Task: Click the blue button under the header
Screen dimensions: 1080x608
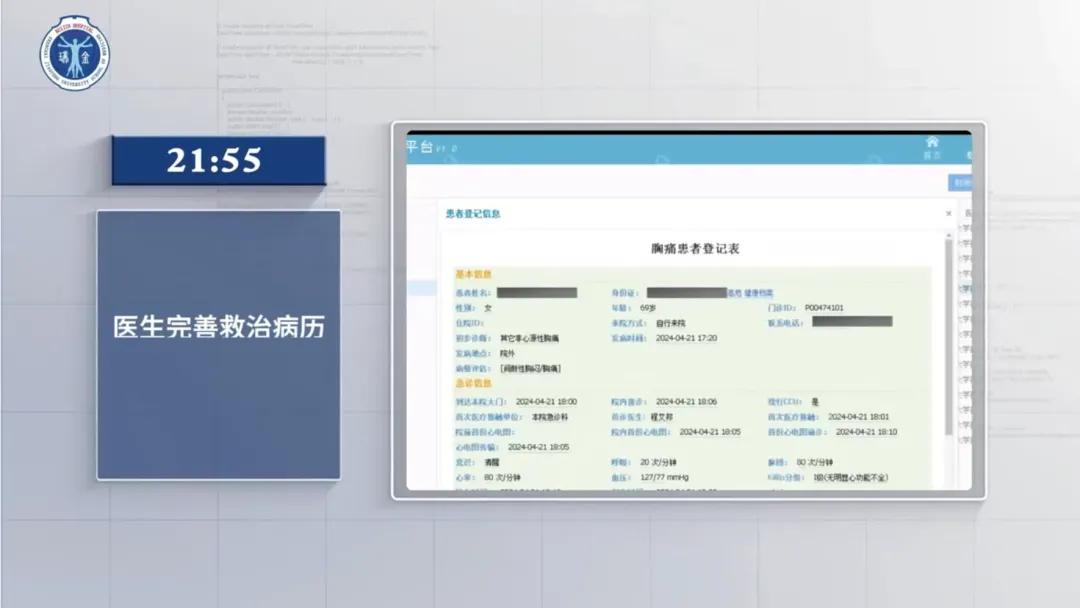Action: (x=959, y=183)
